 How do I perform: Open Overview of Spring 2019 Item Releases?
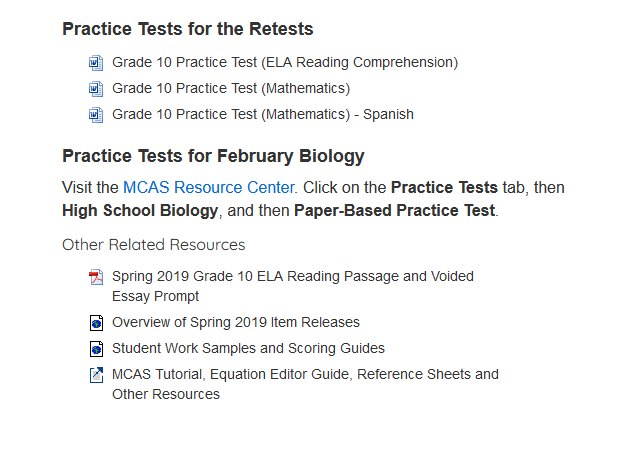(236, 322)
